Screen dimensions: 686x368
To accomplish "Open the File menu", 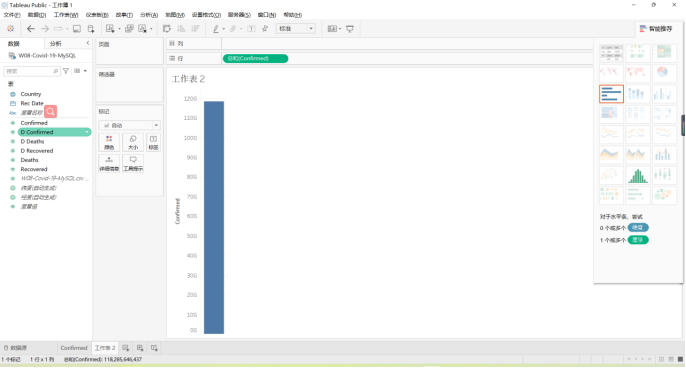I will (12, 15).
